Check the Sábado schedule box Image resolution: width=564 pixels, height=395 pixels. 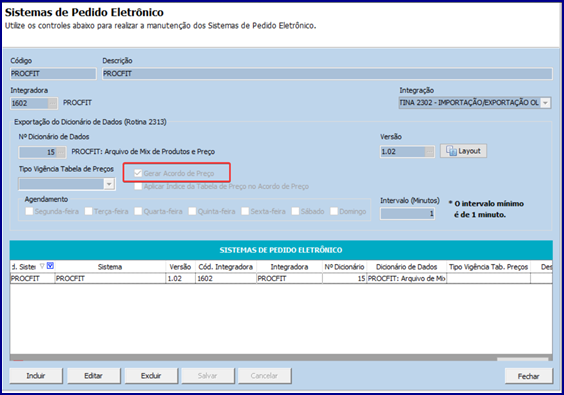click(295, 211)
